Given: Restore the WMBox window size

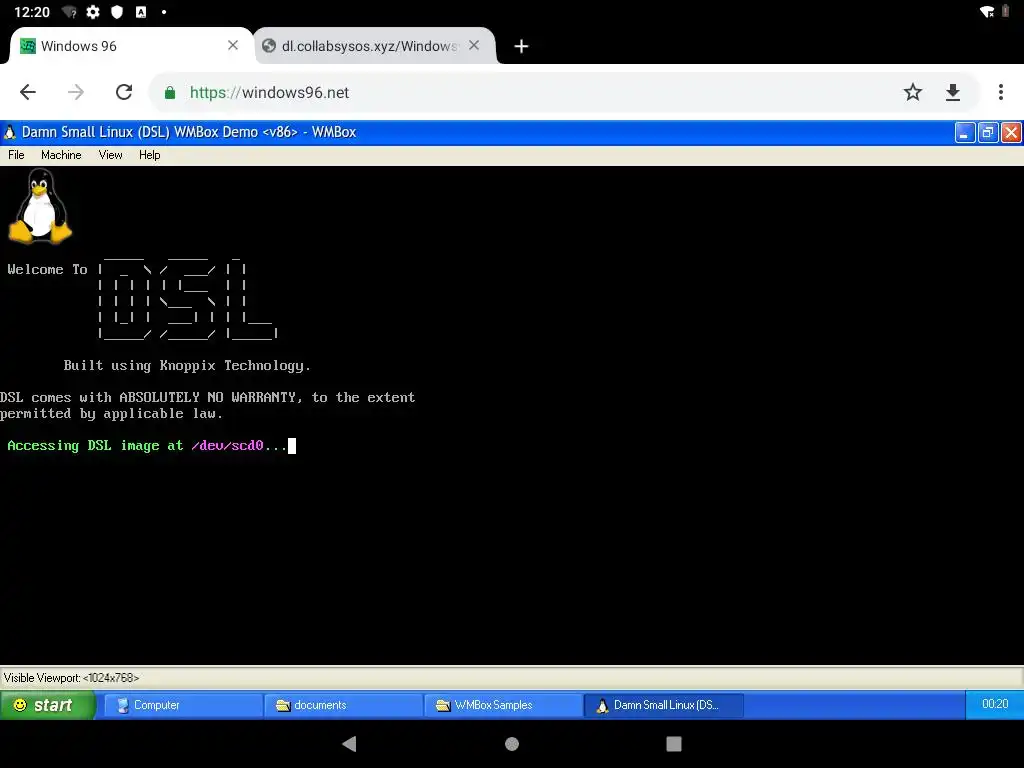Looking at the screenshot, I should click(988, 133).
